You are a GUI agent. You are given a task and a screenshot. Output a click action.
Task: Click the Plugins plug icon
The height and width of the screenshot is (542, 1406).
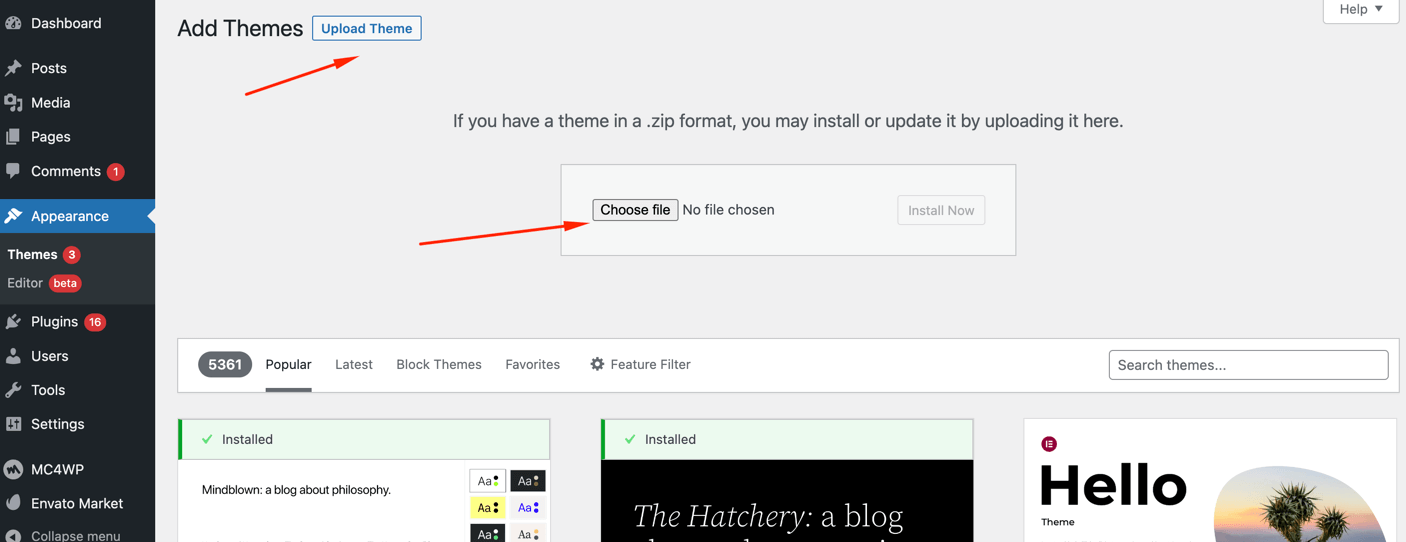point(14,322)
